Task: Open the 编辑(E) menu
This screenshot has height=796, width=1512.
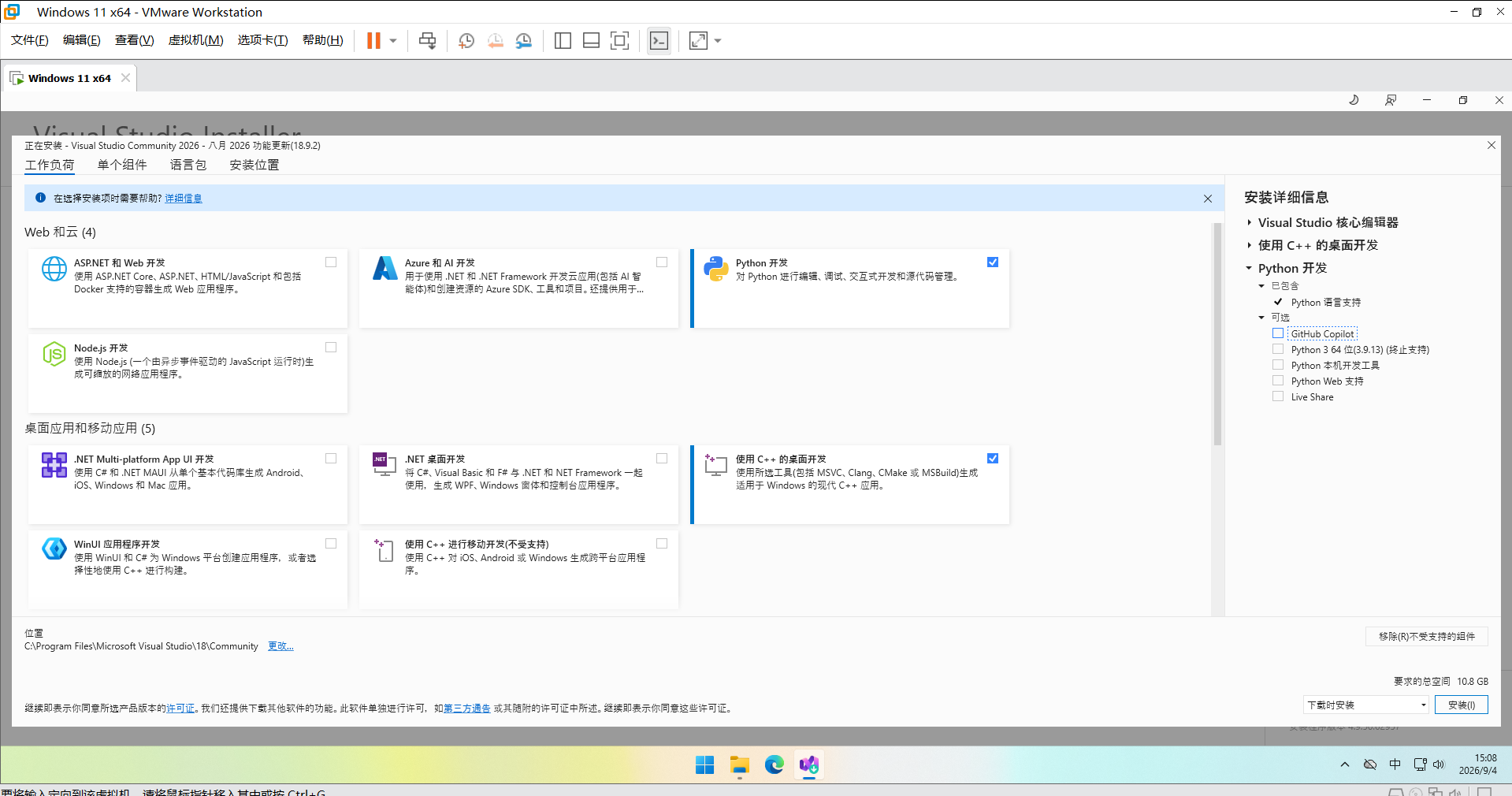Action: (82, 40)
